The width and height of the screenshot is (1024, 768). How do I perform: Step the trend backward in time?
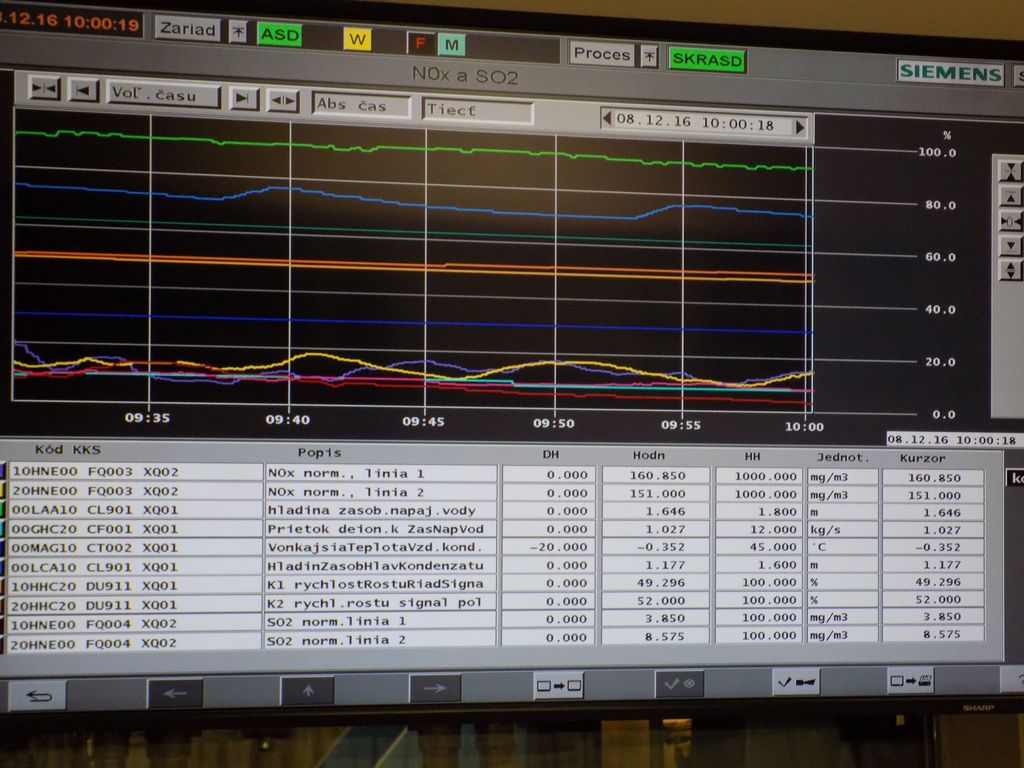click(x=83, y=91)
